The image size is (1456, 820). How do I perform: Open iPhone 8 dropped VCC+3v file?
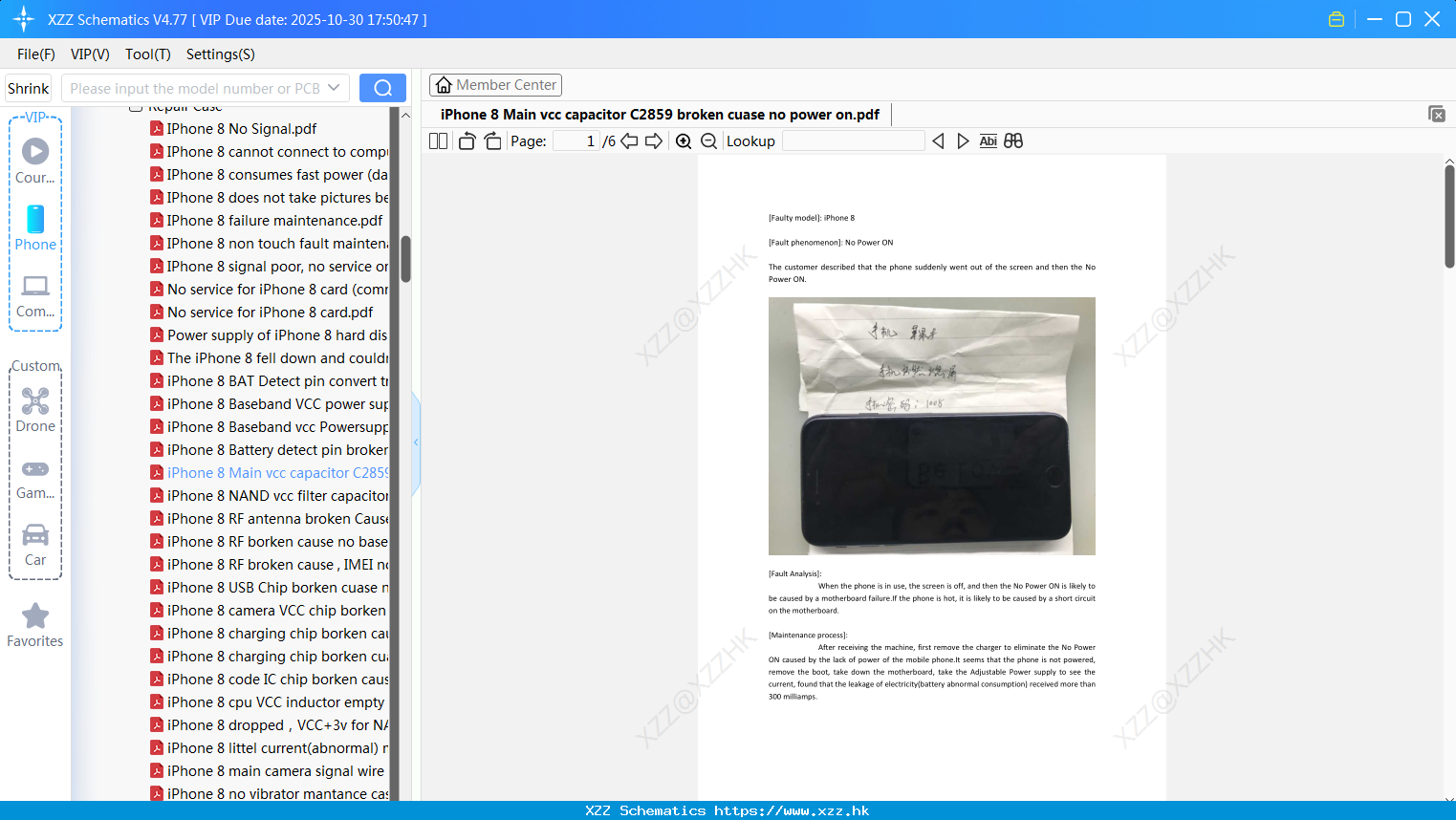(x=269, y=725)
